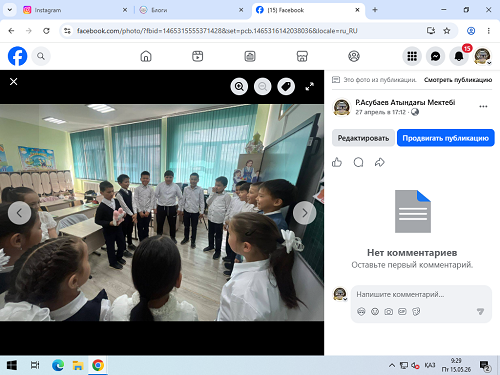This screenshot has height=375, width=500.
Task: Show the next photo arrow
Action: pos(305,213)
